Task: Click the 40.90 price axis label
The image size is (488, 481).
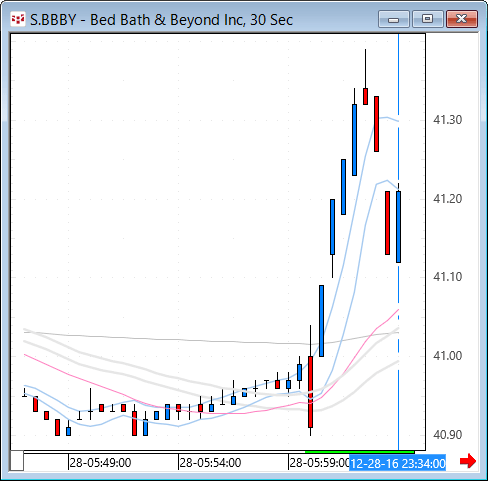Action: (x=447, y=435)
